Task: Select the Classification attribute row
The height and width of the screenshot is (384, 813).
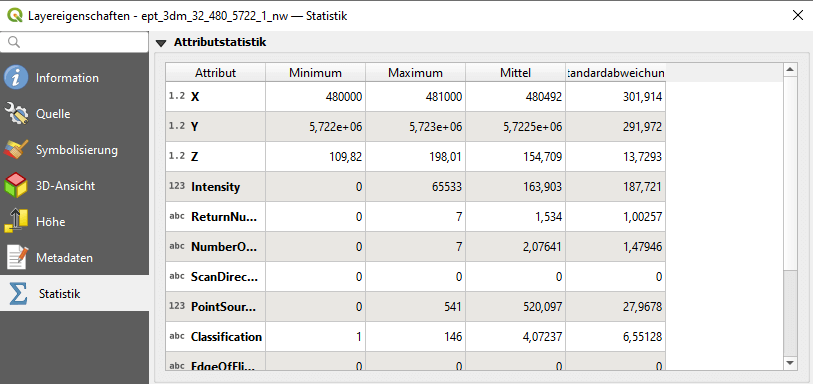Action: click(415, 337)
